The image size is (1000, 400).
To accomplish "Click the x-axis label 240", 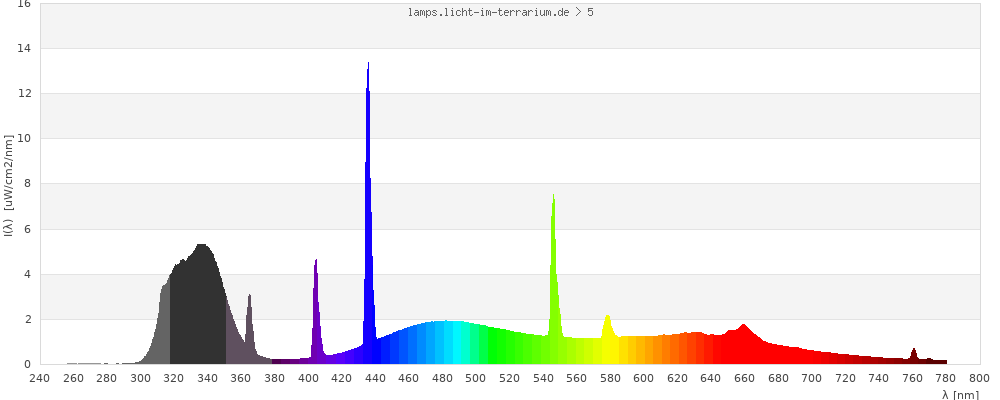I will pos(40,378).
